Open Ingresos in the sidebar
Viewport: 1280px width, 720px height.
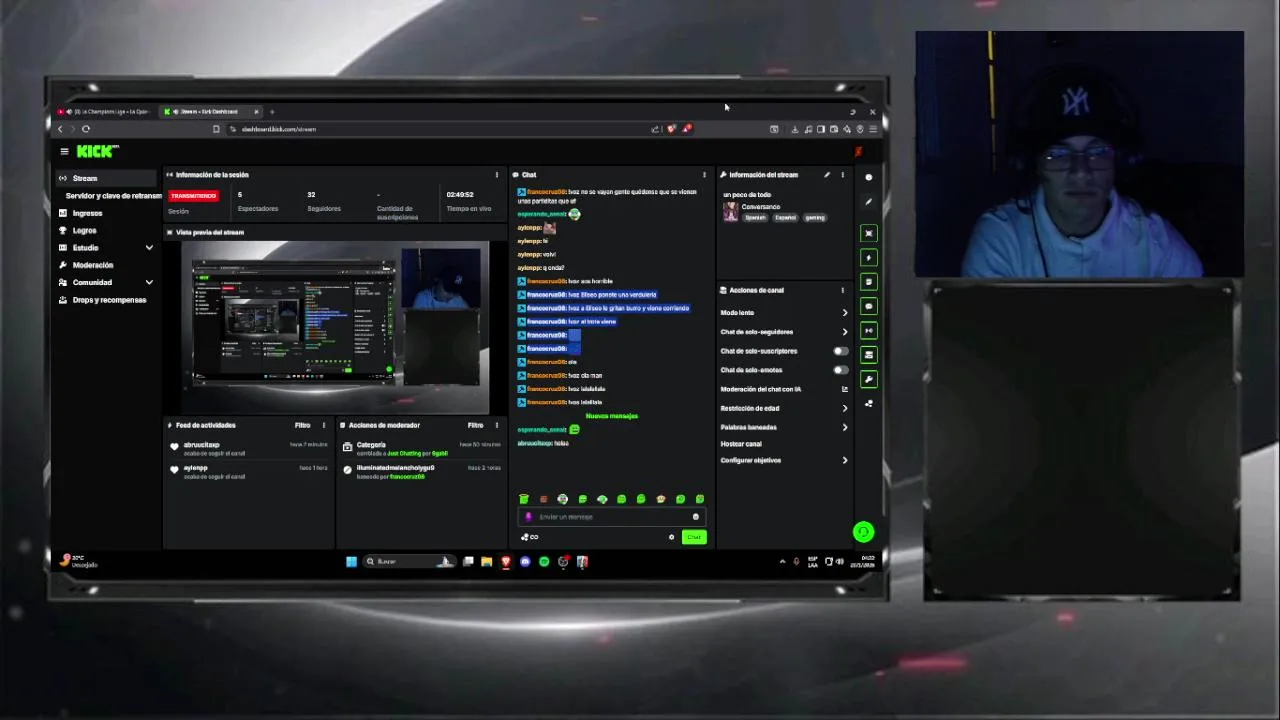pyautogui.click(x=86, y=213)
